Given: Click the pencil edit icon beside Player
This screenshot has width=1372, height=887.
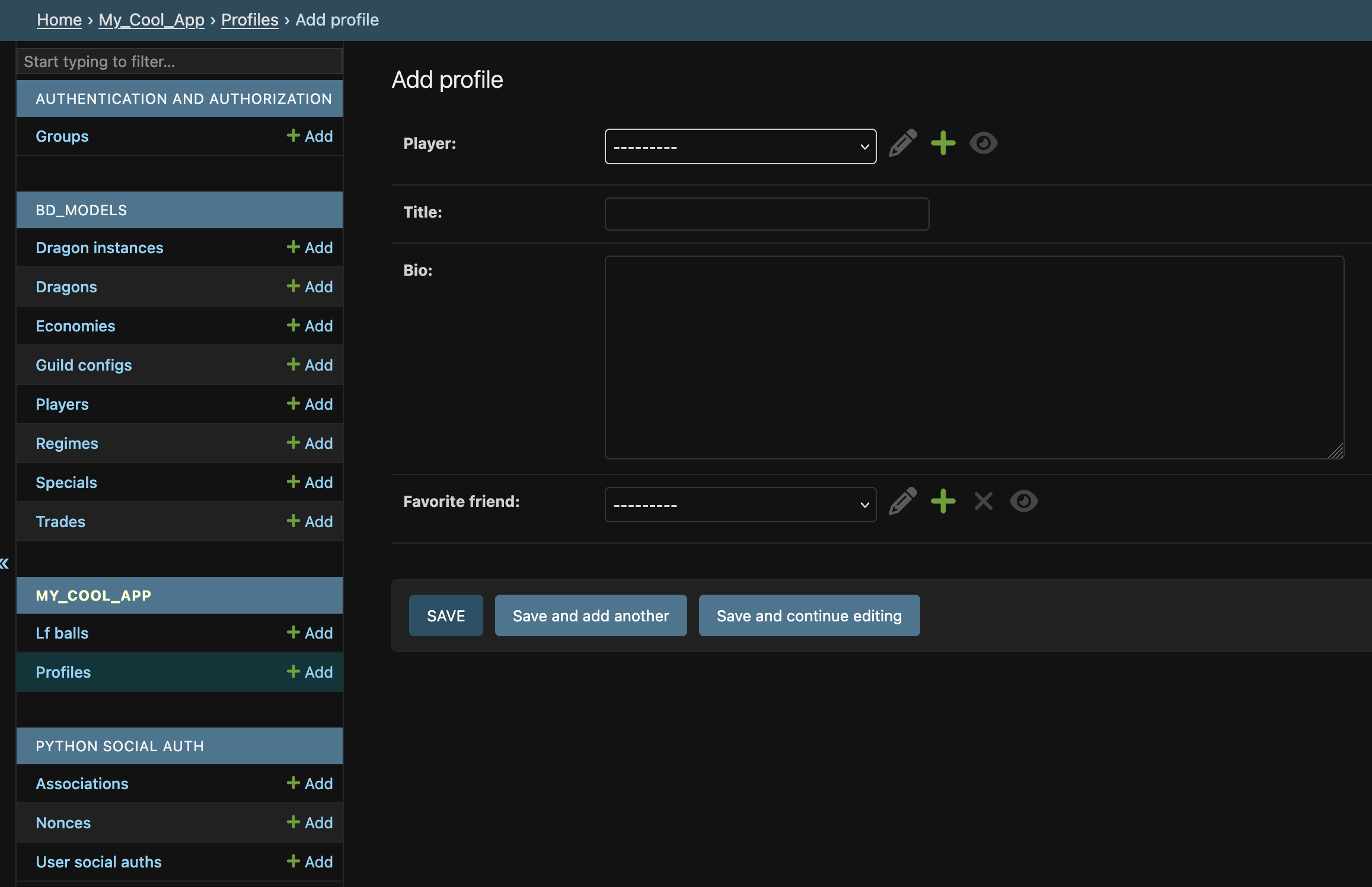Looking at the screenshot, I should 902,143.
